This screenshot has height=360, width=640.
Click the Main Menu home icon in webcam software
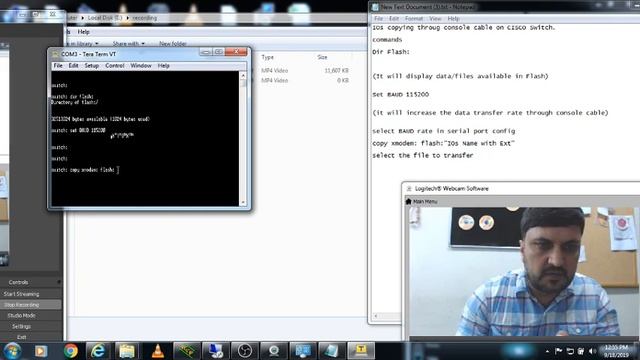point(408,201)
